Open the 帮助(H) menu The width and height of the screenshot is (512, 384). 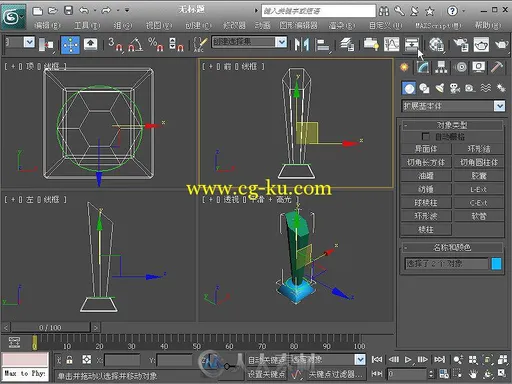pos(488,25)
